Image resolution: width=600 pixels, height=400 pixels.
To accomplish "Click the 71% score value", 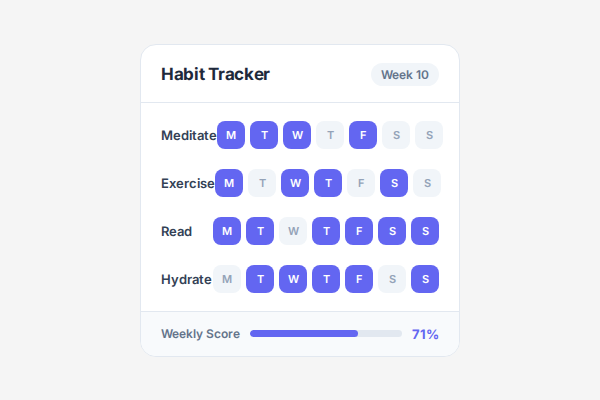I will click(x=425, y=334).
